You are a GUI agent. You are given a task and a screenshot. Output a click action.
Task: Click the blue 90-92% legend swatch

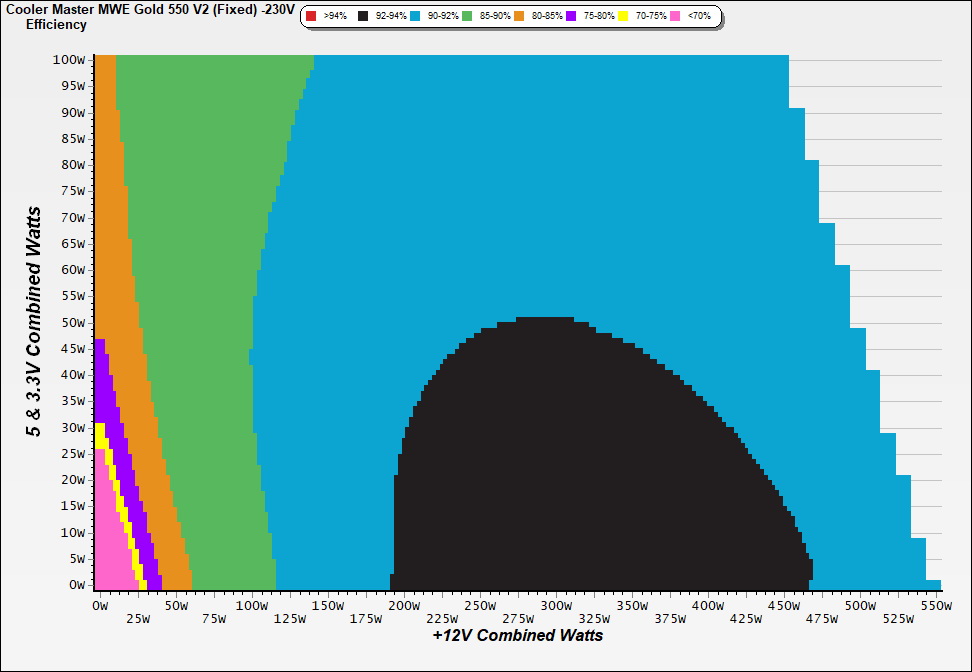(x=415, y=17)
